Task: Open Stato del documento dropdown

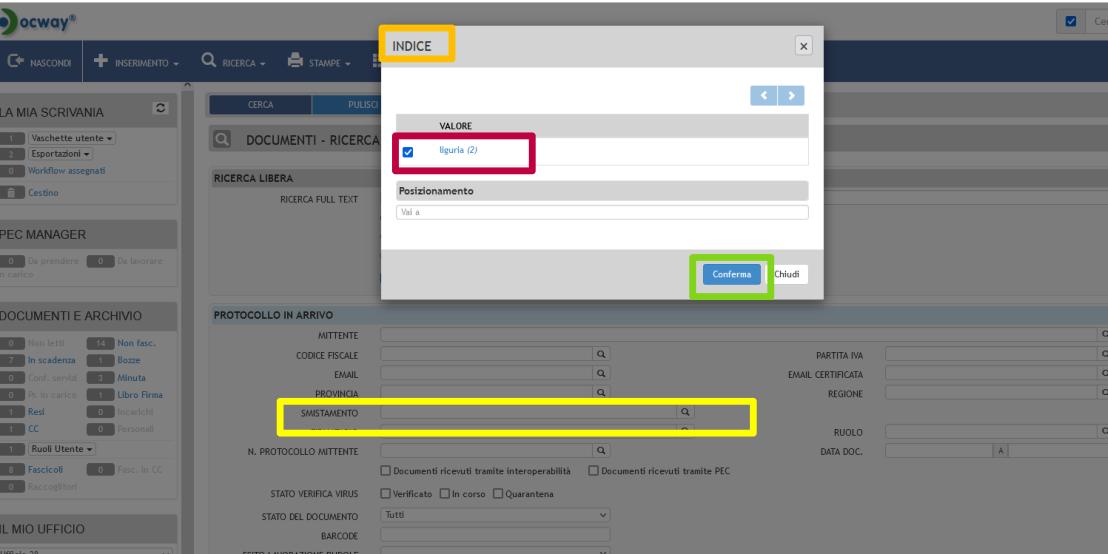Action: click(x=495, y=515)
